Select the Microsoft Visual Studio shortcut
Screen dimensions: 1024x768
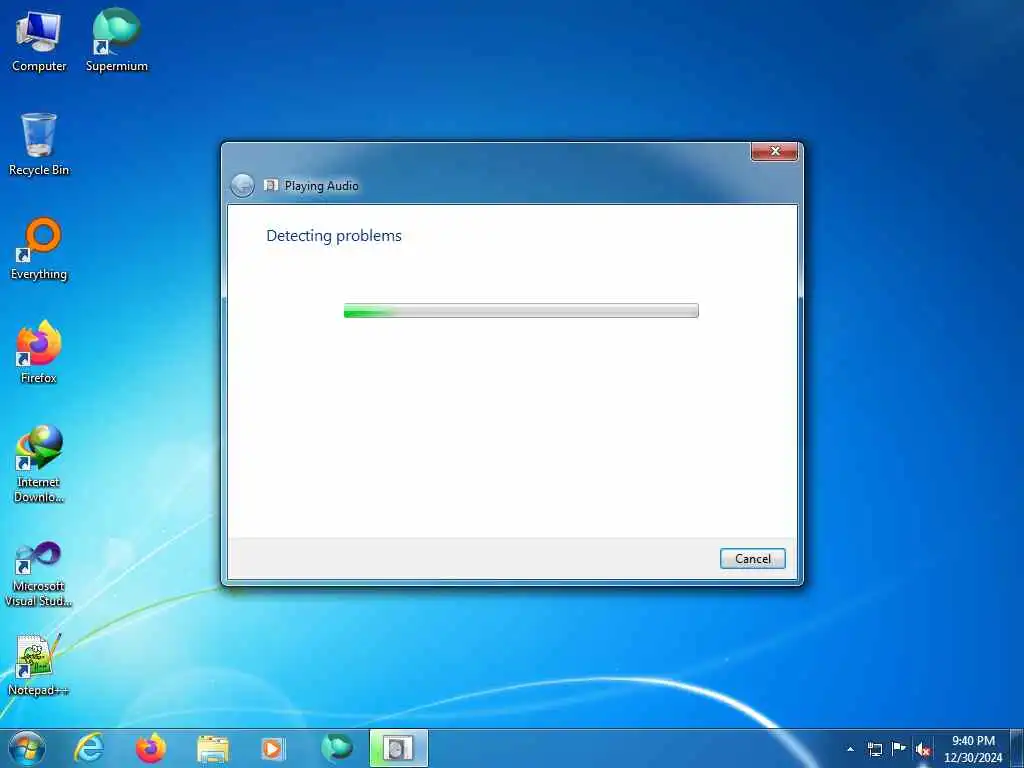click(39, 575)
